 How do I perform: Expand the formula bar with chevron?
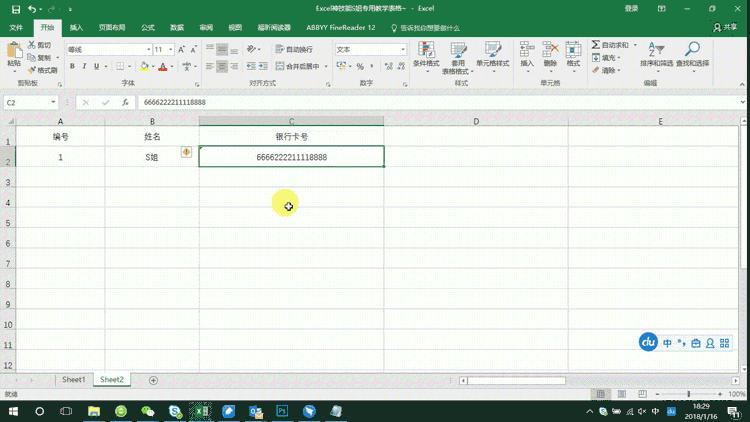pos(742,102)
